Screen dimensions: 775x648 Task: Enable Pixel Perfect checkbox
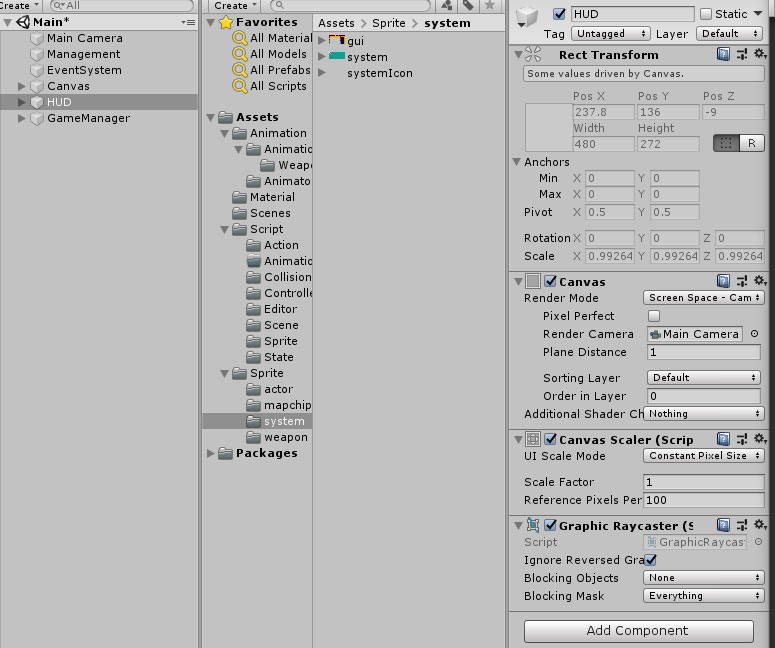coord(653,316)
